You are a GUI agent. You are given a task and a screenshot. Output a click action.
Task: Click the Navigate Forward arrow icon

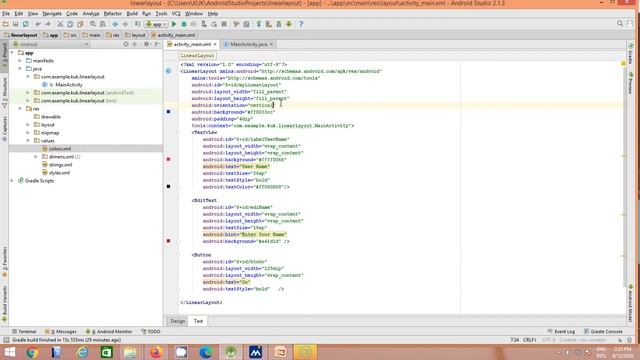pyautogui.click(x=125, y=24)
